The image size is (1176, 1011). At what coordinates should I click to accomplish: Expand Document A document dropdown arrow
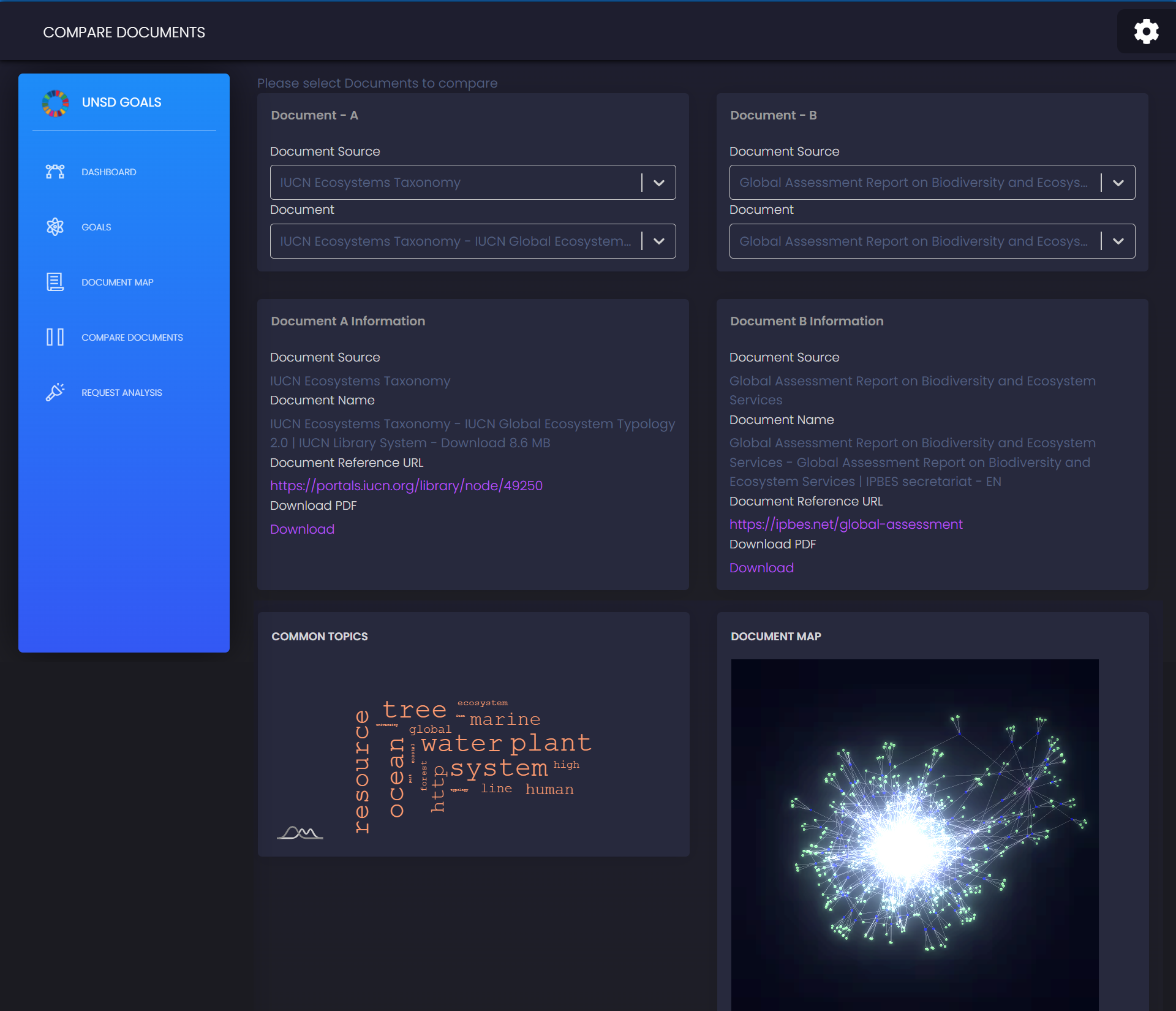pyautogui.click(x=659, y=241)
